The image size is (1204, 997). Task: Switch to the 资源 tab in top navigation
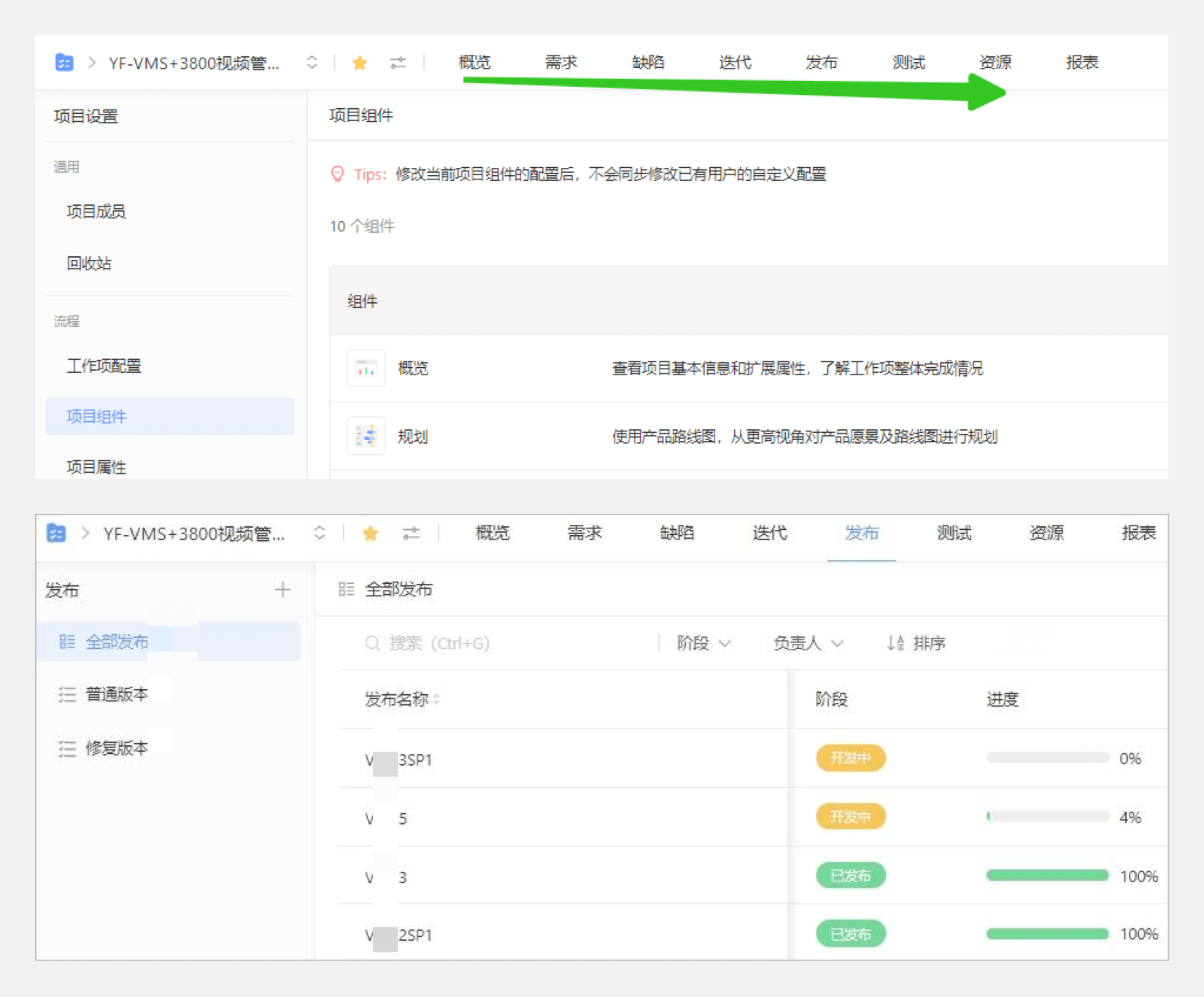pos(995,63)
